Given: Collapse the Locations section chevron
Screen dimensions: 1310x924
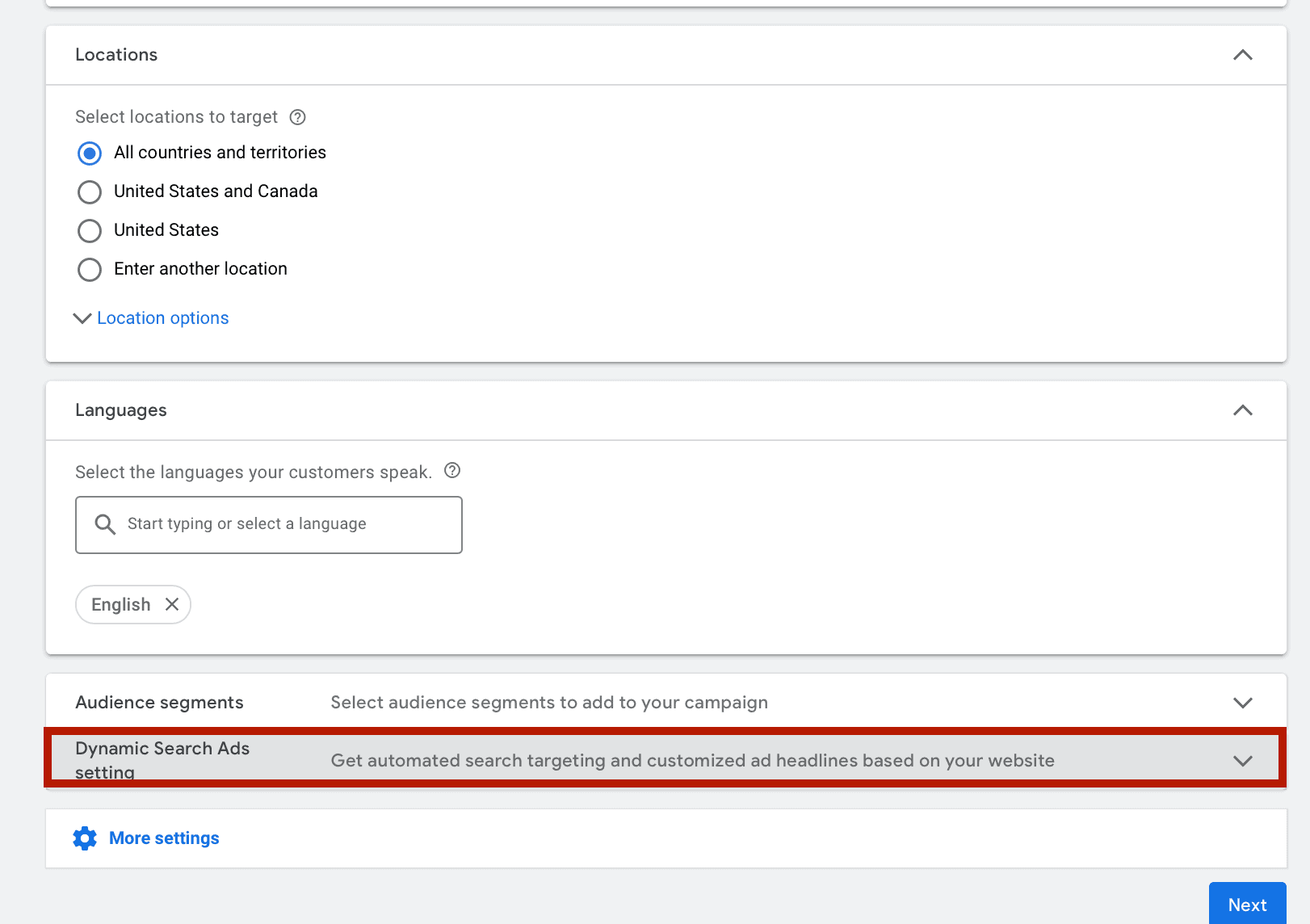Looking at the screenshot, I should (1243, 55).
